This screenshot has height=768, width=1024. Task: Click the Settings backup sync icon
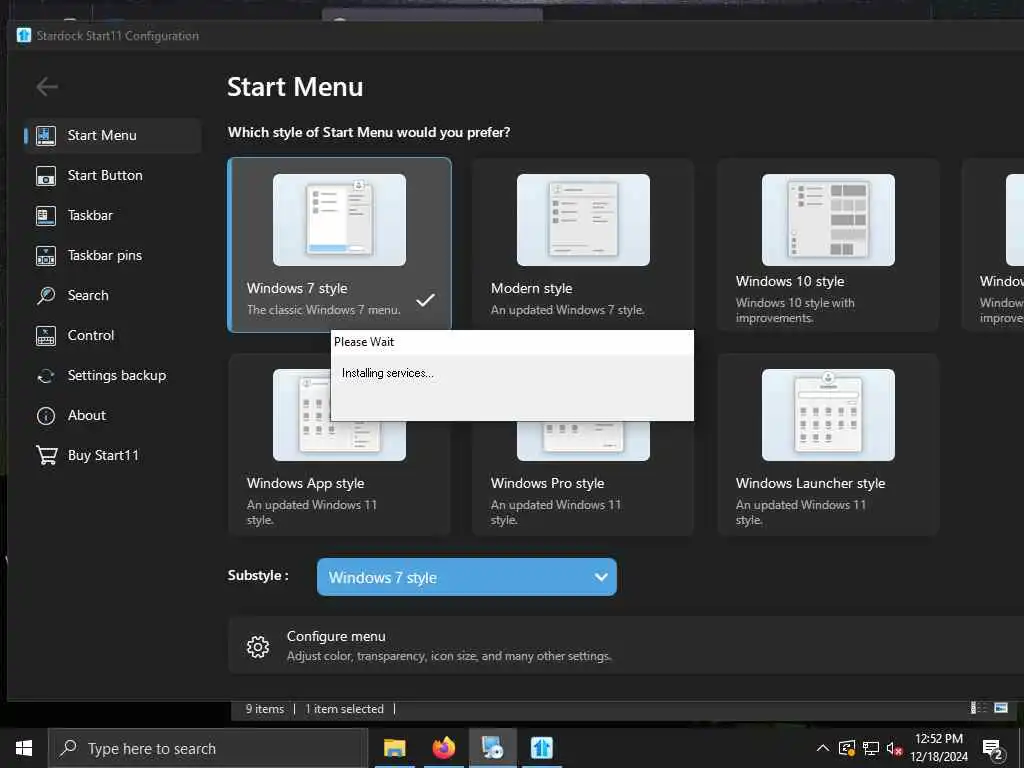[46, 376]
